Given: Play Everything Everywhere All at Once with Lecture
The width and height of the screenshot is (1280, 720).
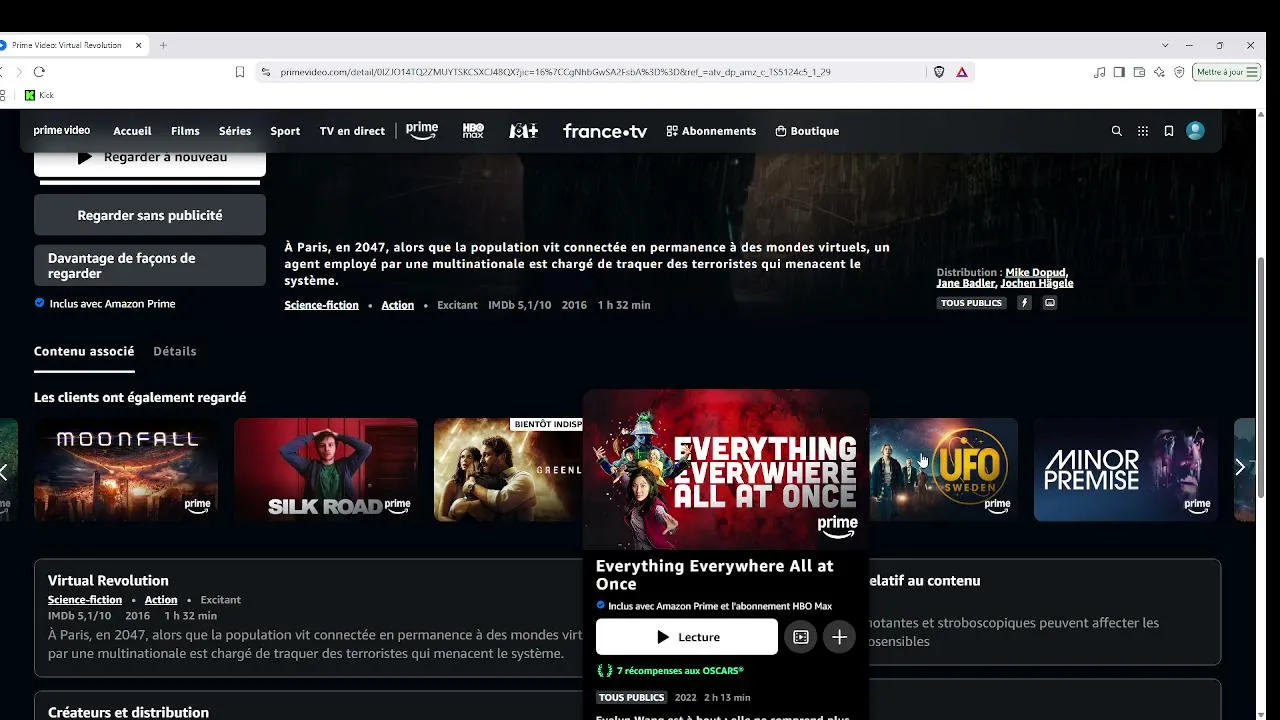Looking at the screenshot, I should coord(687,637).
